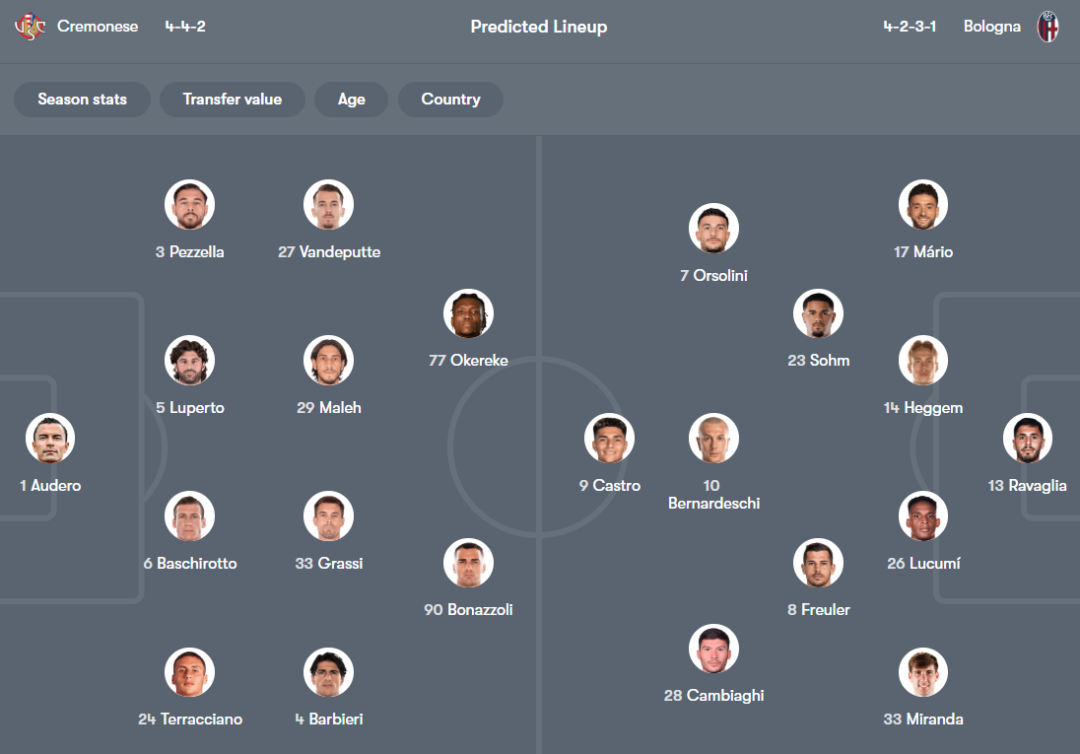Viewport: 1080px width, 754px height.
Task: Click the Predicted Lineup heading
Action: [539, 27]
